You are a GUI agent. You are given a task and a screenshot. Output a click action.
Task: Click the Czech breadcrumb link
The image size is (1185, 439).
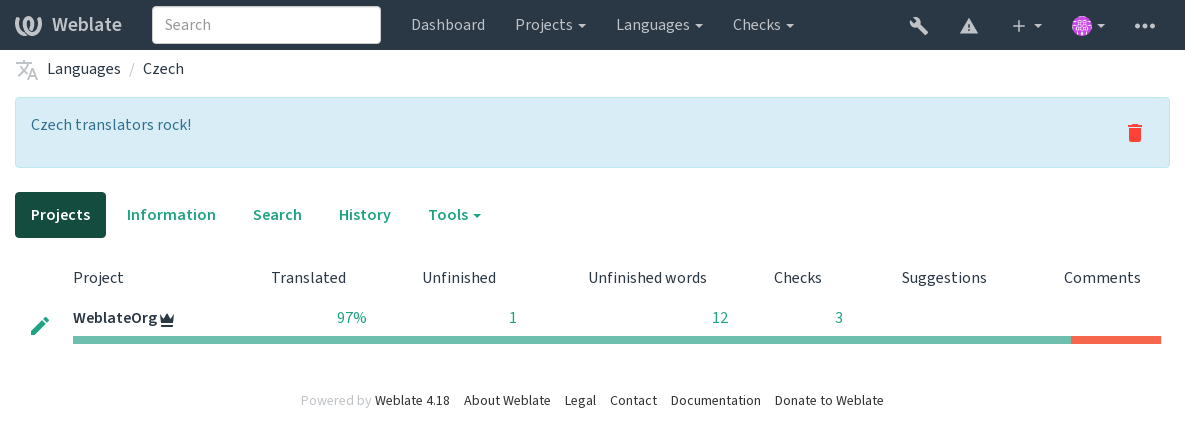[x=163, y=69]
